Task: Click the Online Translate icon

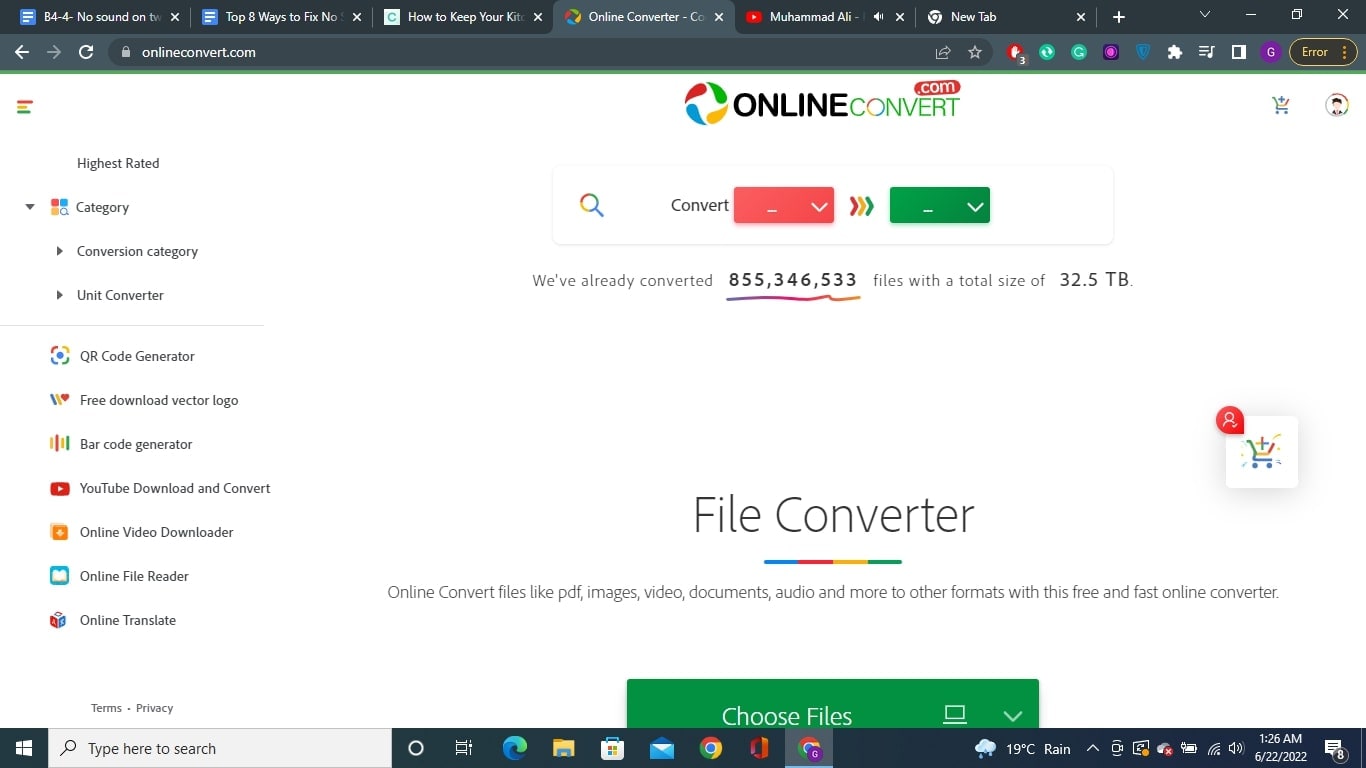Action: pyautogui.click(x=58, y=620)
